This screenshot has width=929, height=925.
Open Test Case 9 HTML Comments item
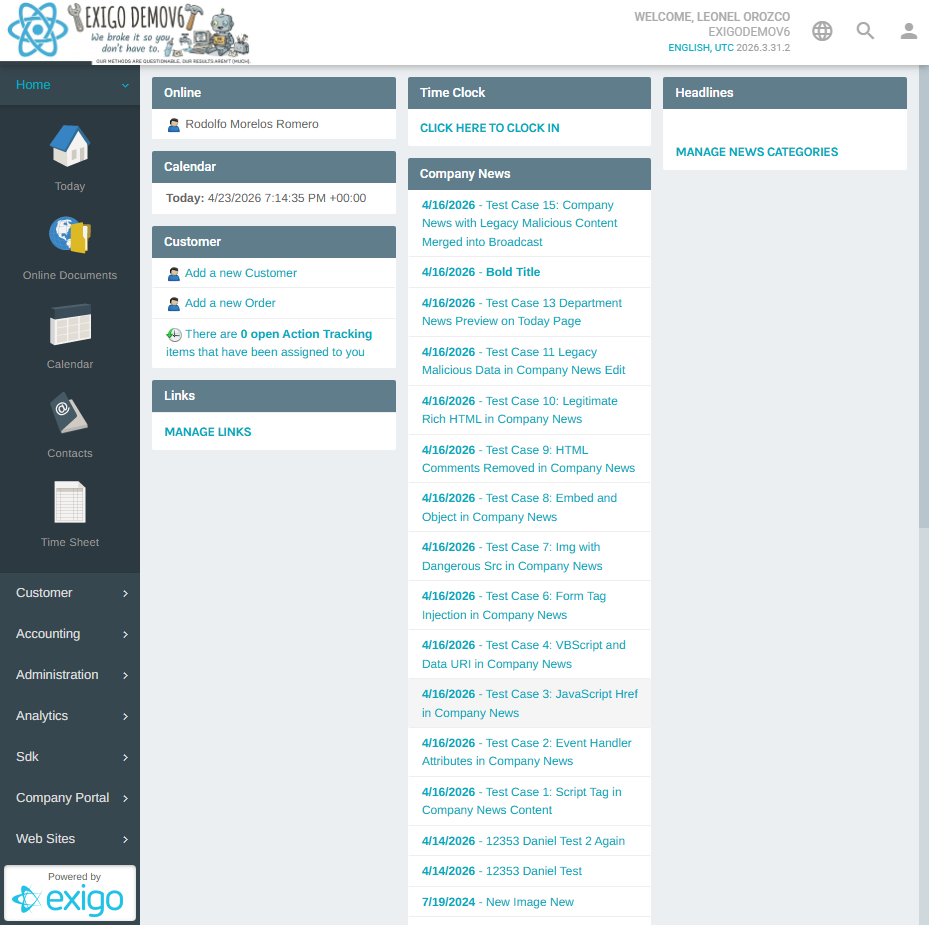[529, 459]
